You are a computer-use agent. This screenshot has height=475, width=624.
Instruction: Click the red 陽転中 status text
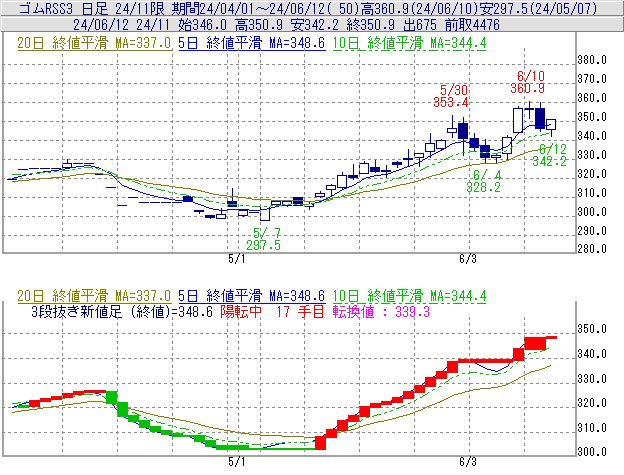(x=241, y=311)
